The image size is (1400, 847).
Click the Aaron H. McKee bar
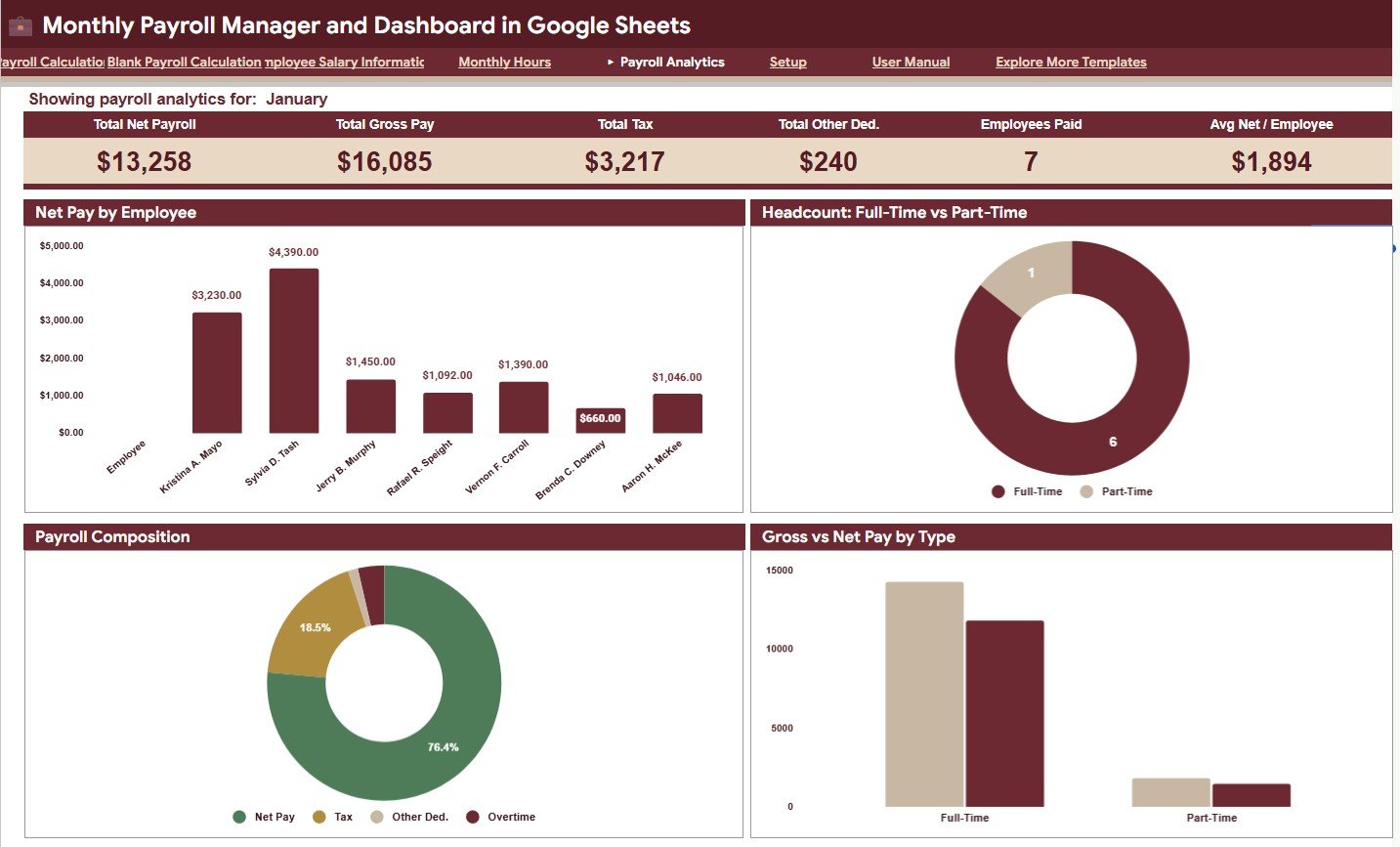677,413
